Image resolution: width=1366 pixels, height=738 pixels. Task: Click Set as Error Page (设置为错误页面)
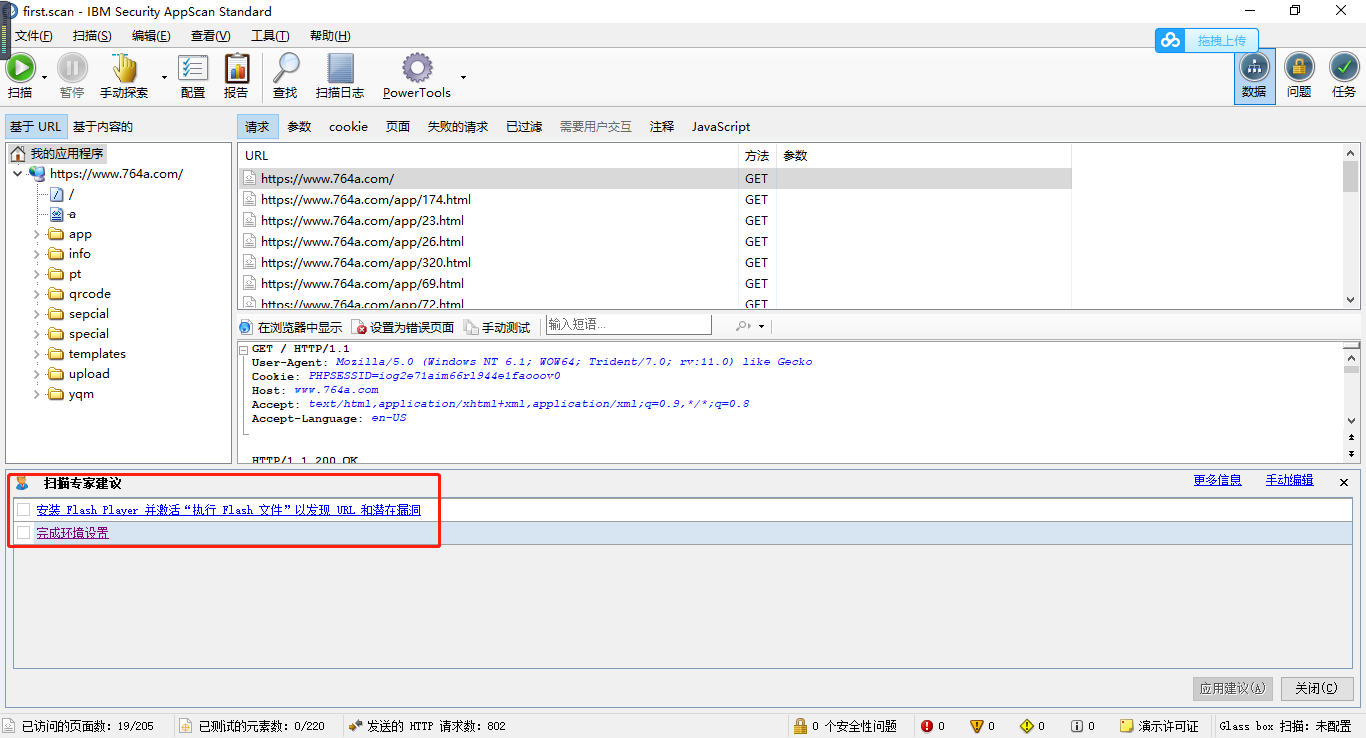(403, 327)
